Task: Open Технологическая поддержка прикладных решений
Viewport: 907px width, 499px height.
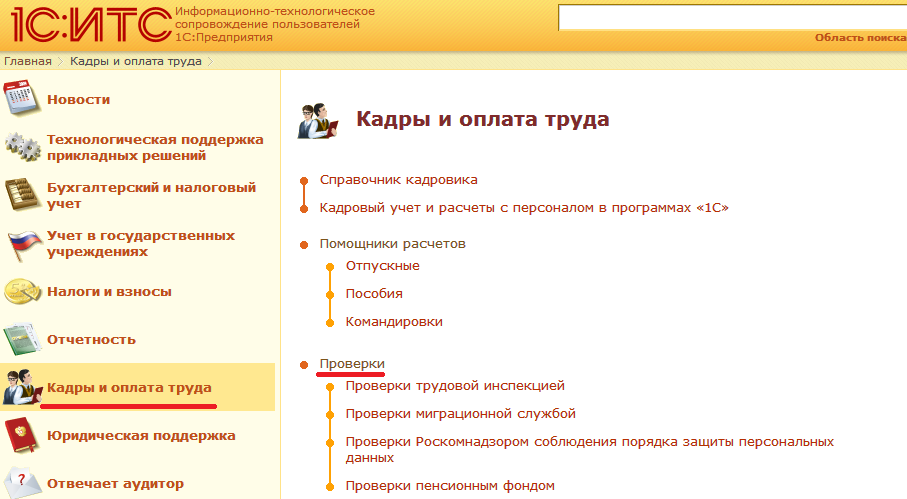Action: 155,147
